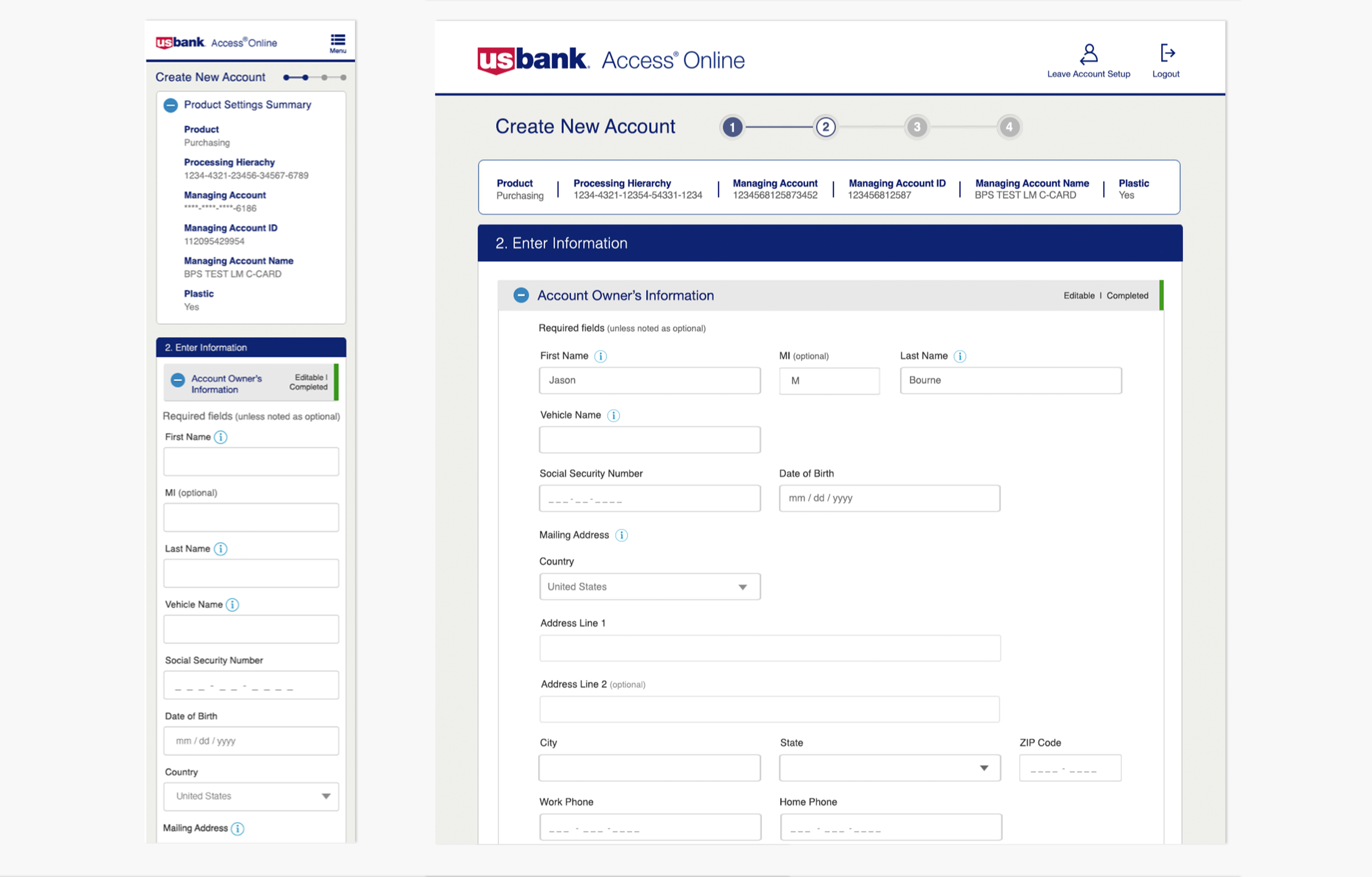This screenshot has width=1372, height=877.
Task: Click the Address Line 1 input field
Action: tap(769, 648)
